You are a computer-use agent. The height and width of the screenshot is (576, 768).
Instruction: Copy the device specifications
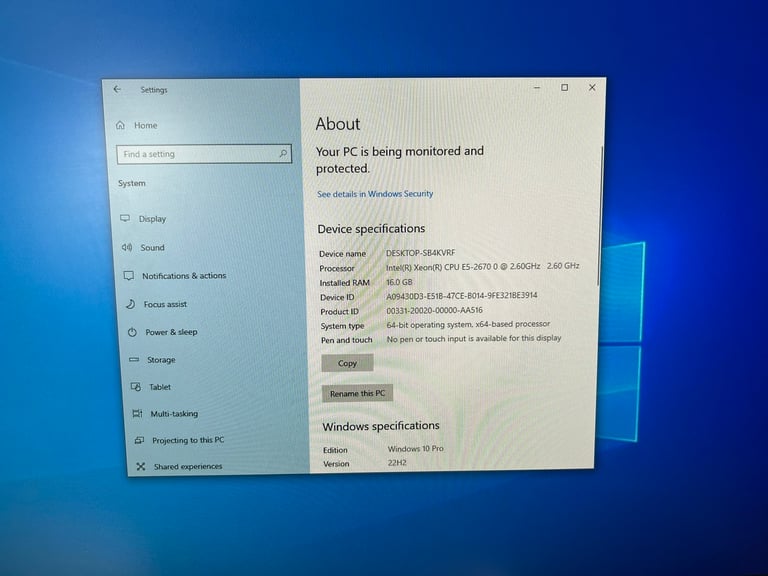347,363
